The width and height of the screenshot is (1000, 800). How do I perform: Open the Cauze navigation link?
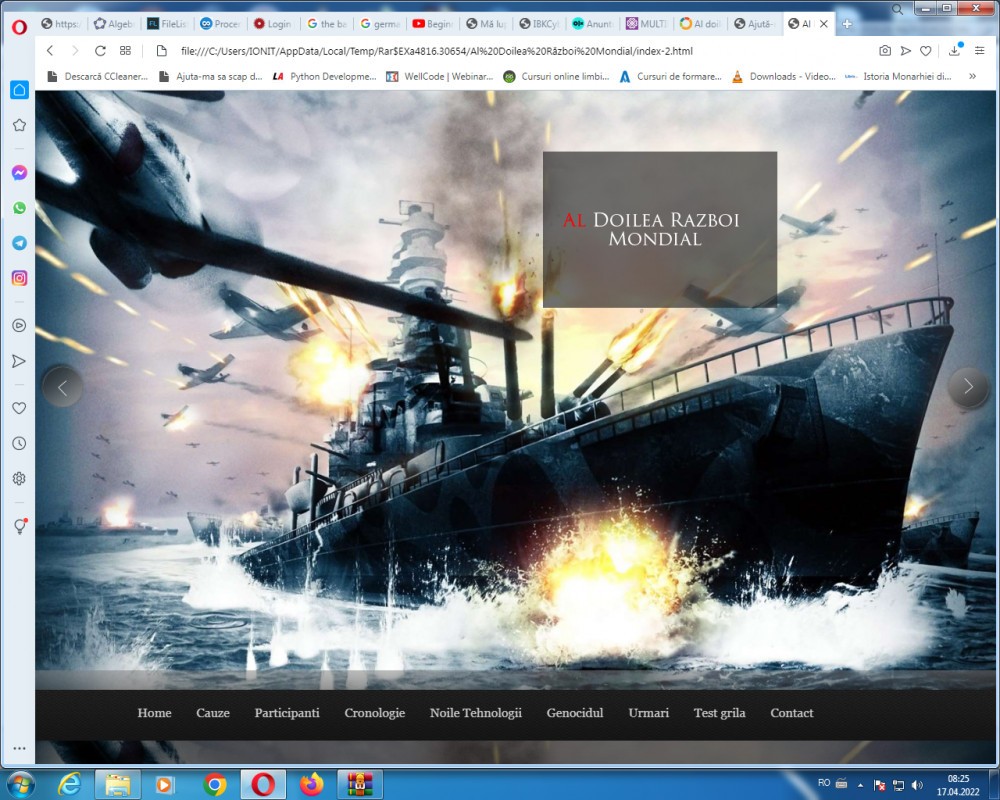coord(213,713)
